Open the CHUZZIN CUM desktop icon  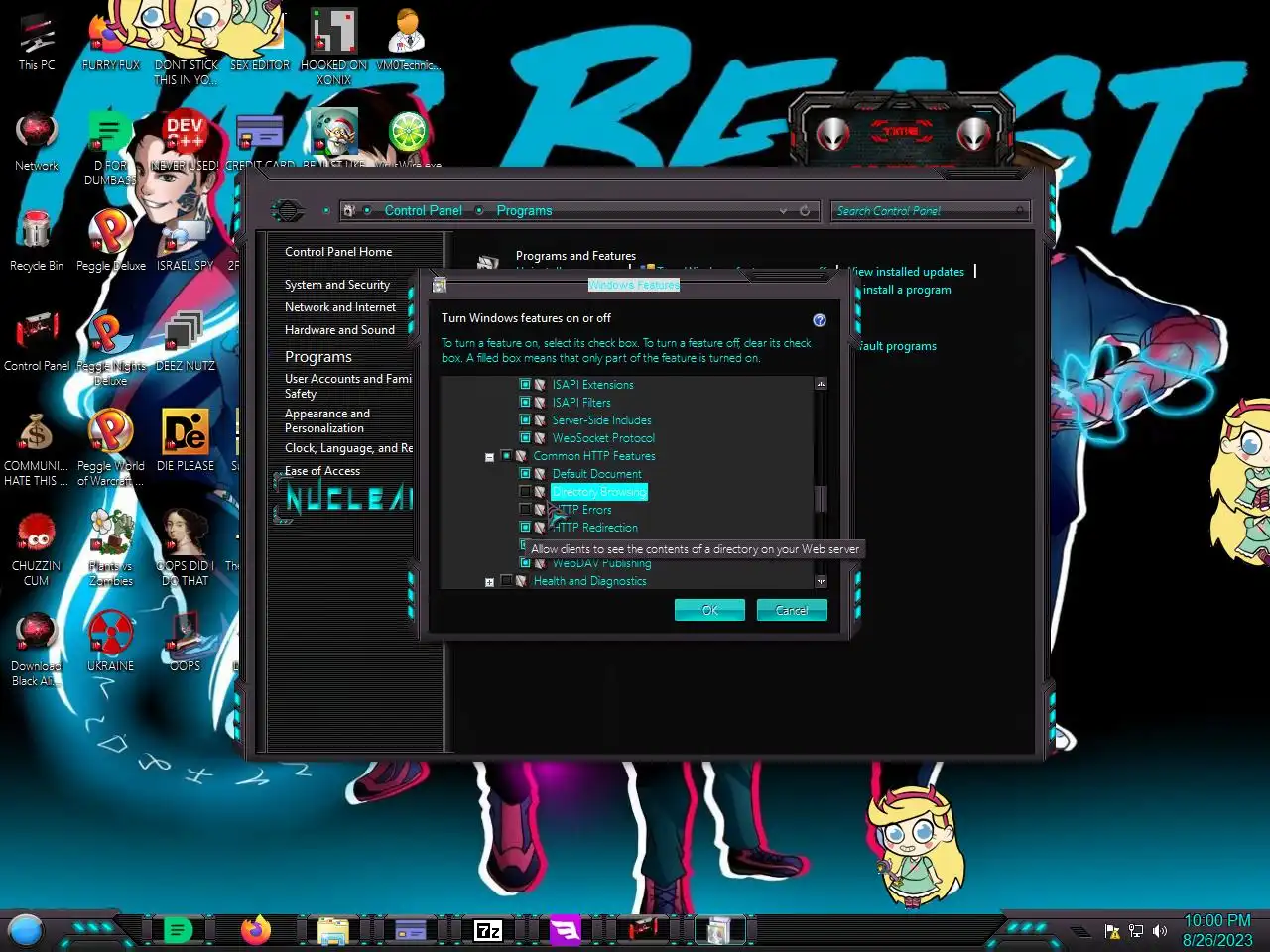coord(37,548)
